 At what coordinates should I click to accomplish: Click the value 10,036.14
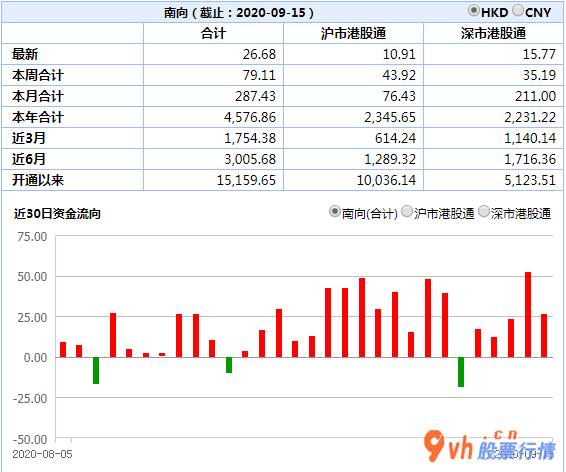tap(386, 180)
